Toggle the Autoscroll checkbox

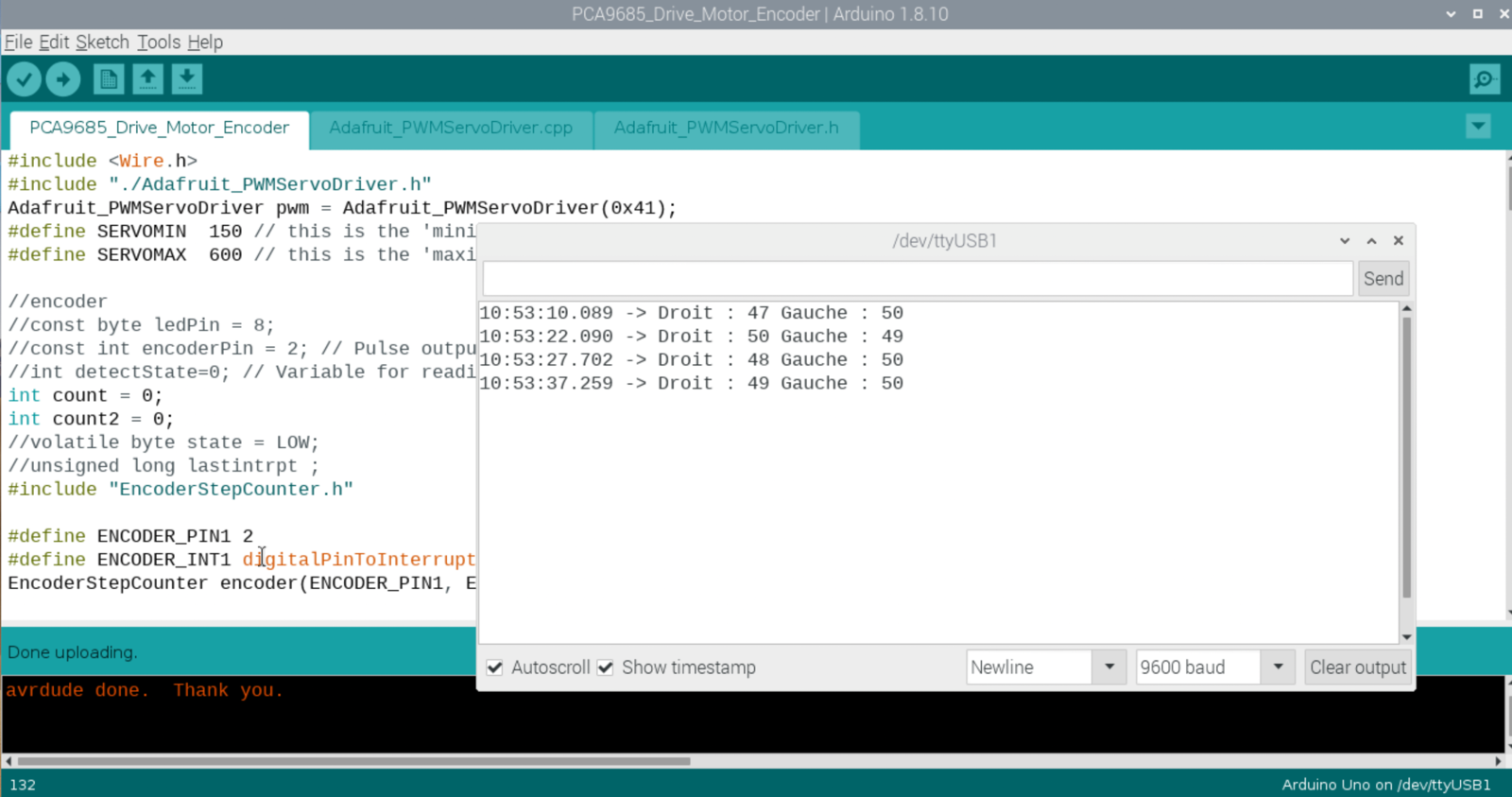tap(495, 667)
